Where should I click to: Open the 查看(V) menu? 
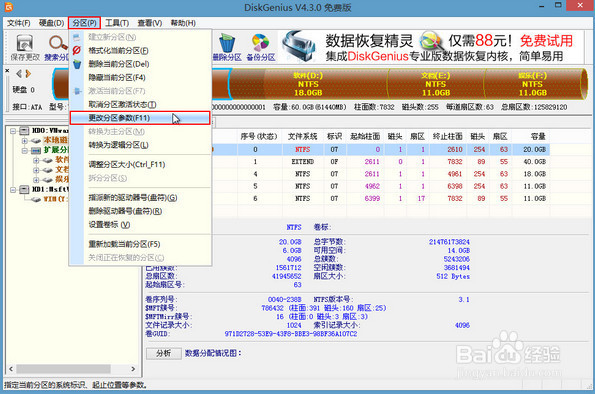click(x=150, y=23)
